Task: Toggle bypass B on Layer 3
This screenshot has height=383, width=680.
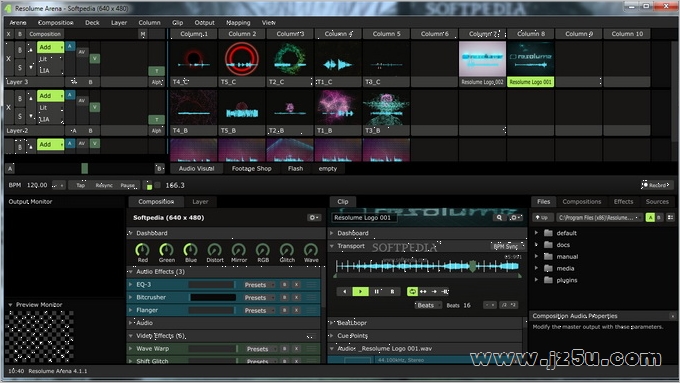Action: (x=20, y=50)
